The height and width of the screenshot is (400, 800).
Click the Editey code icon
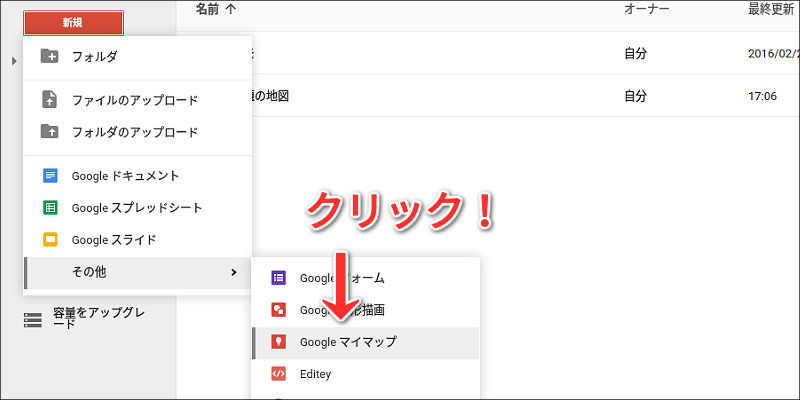tap(278, 374)
